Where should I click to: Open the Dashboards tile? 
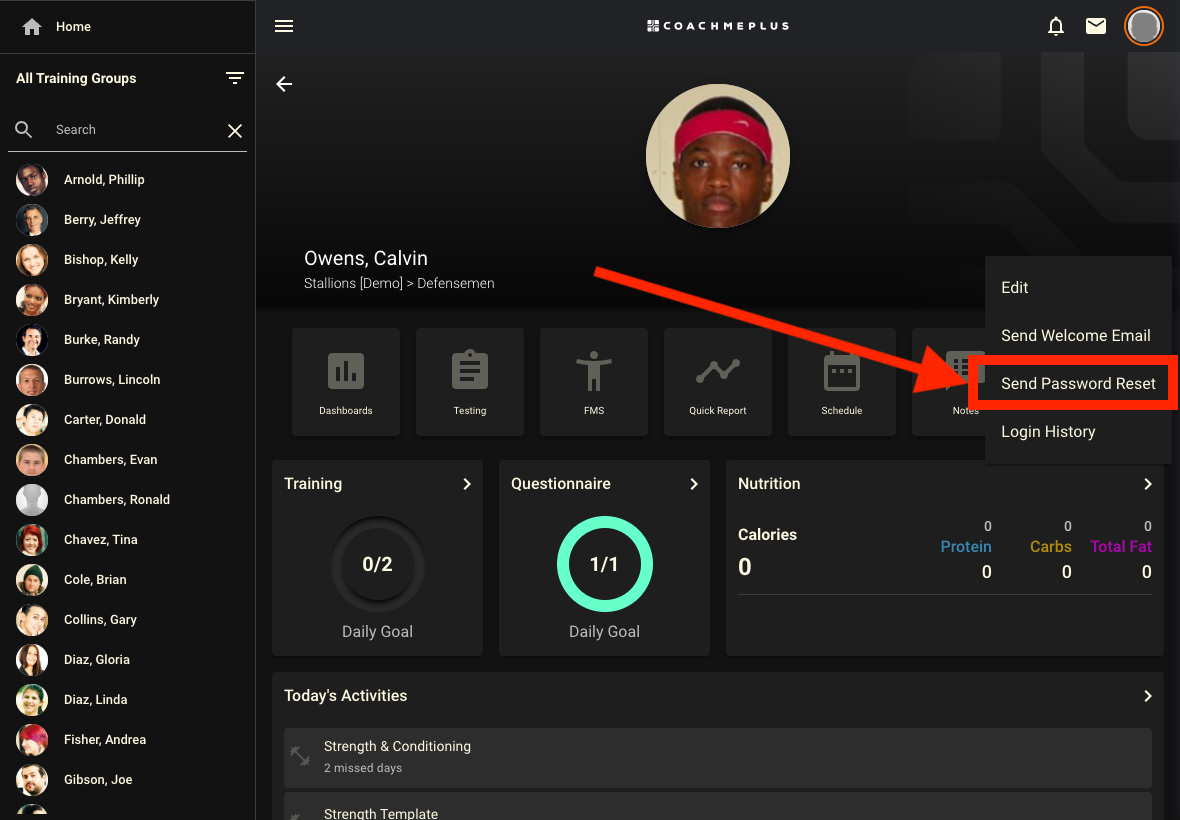point(346,382)
